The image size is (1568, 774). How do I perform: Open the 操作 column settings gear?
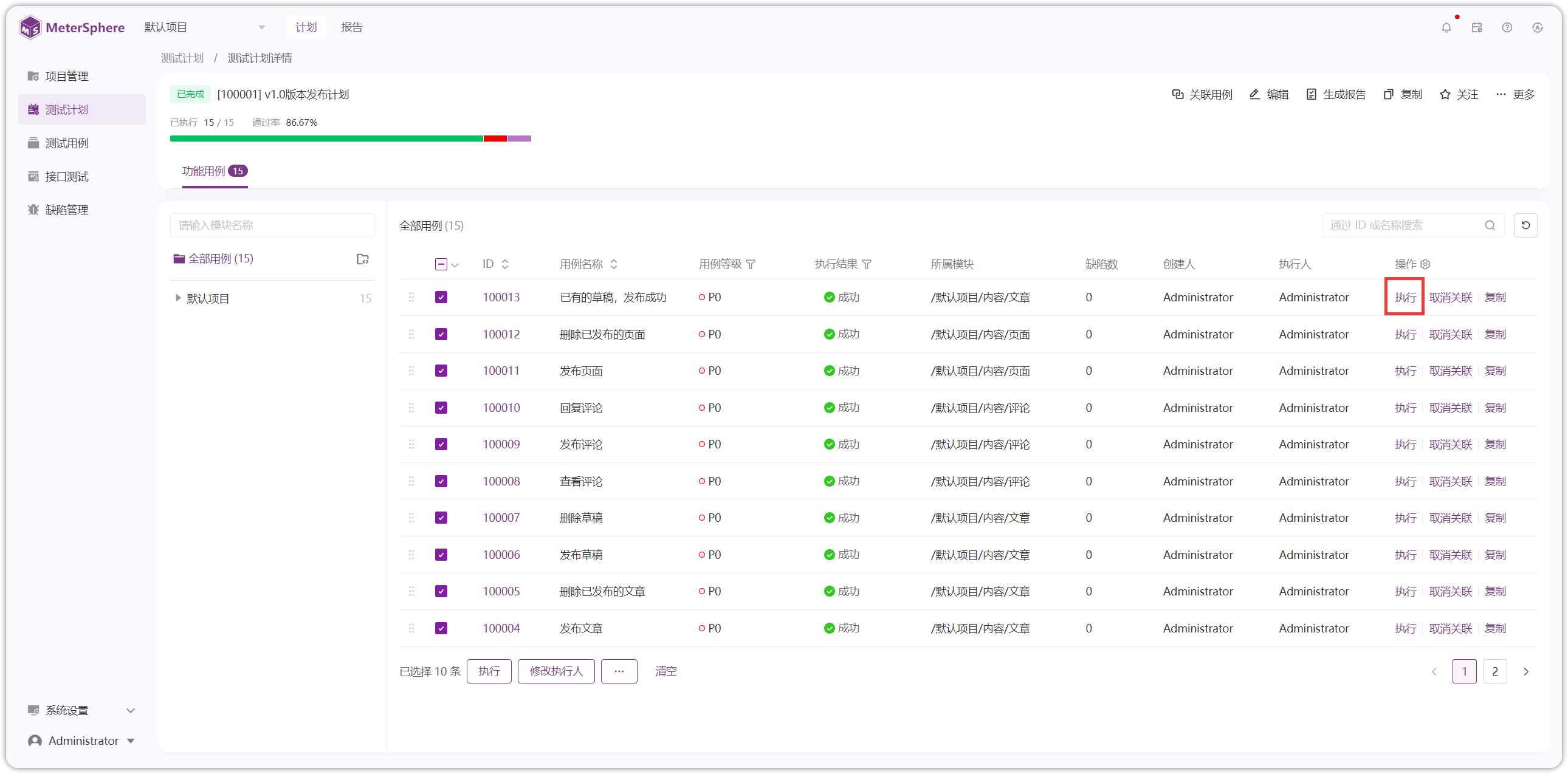(x=1425, y=264)
